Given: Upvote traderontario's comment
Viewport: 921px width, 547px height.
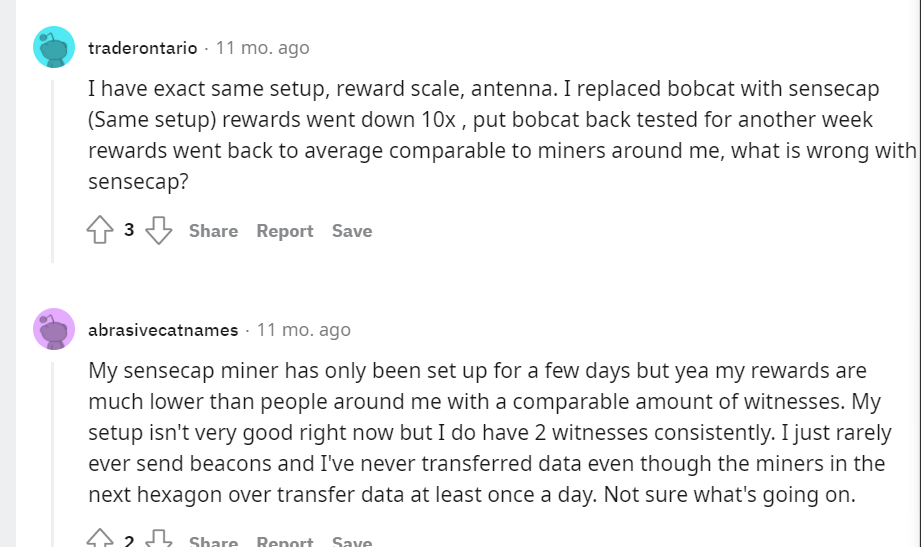Looking at the screenshot, I should (100, 230).
